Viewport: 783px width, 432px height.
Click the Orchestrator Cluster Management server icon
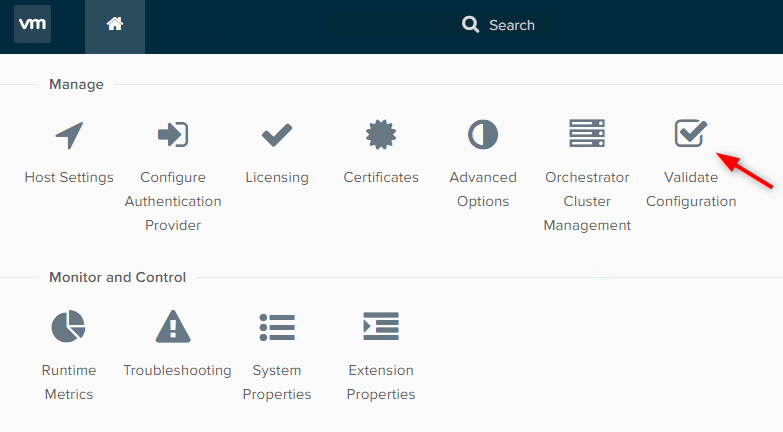[587, 133]
